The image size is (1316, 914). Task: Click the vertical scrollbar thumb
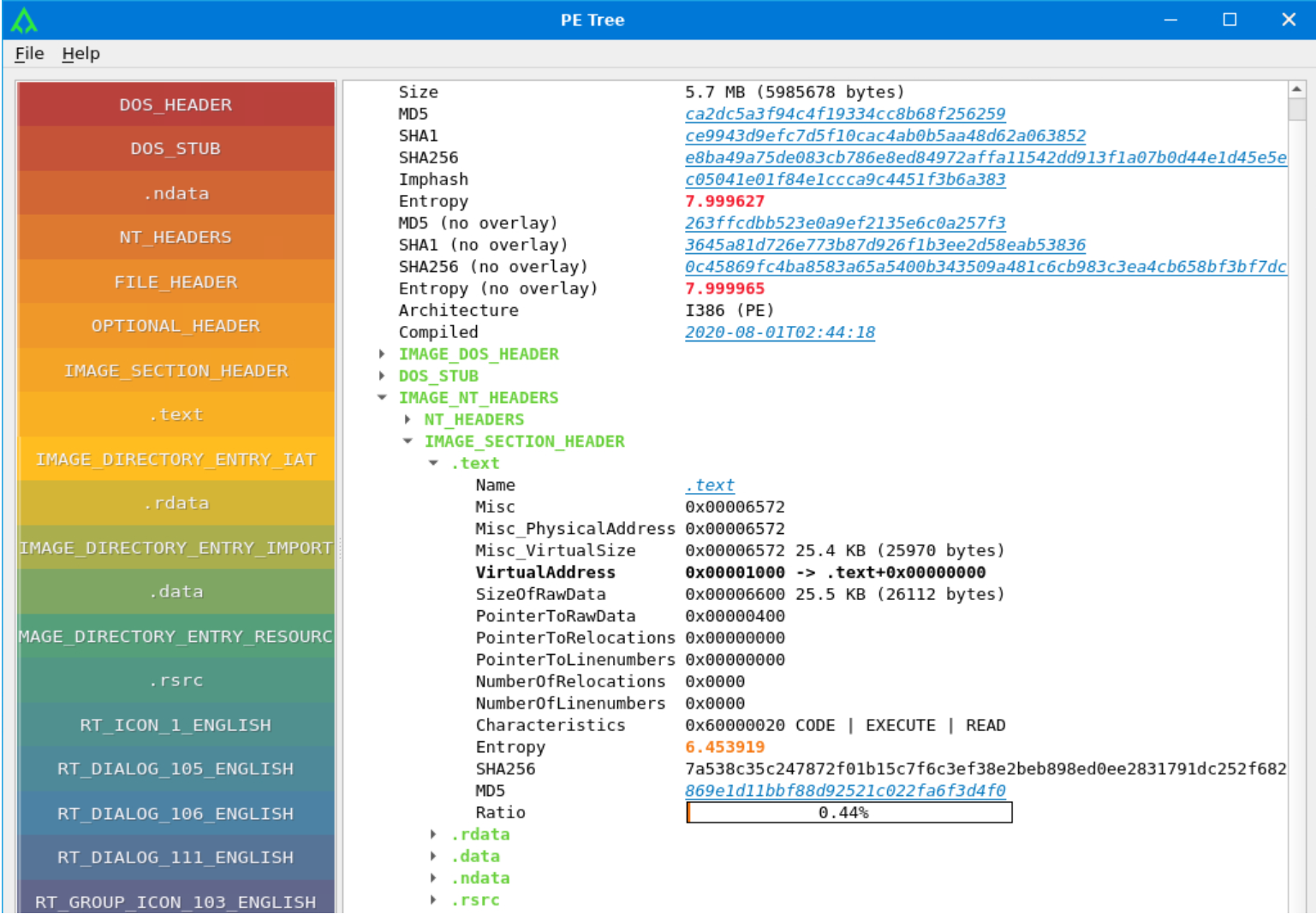(x=1296, y=110)
